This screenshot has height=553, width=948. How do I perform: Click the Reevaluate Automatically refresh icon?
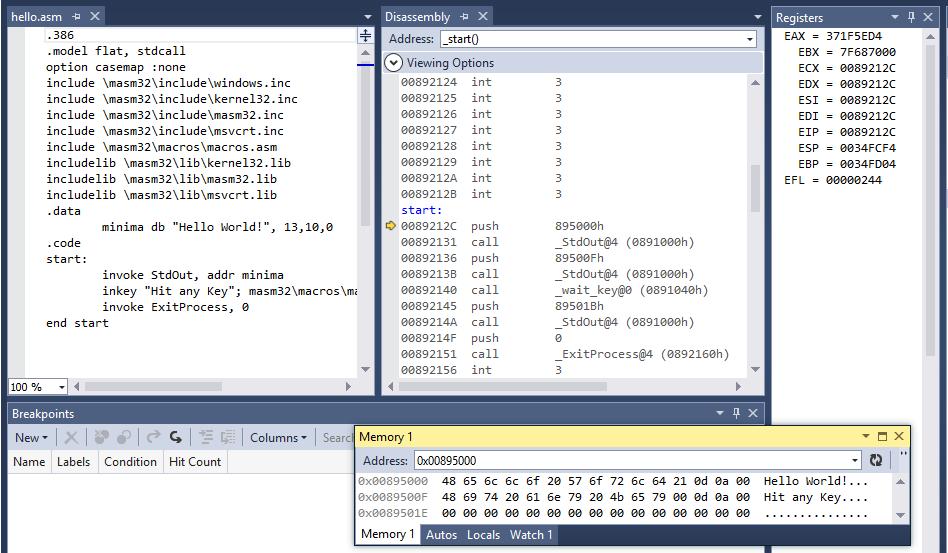click(875, 461)
